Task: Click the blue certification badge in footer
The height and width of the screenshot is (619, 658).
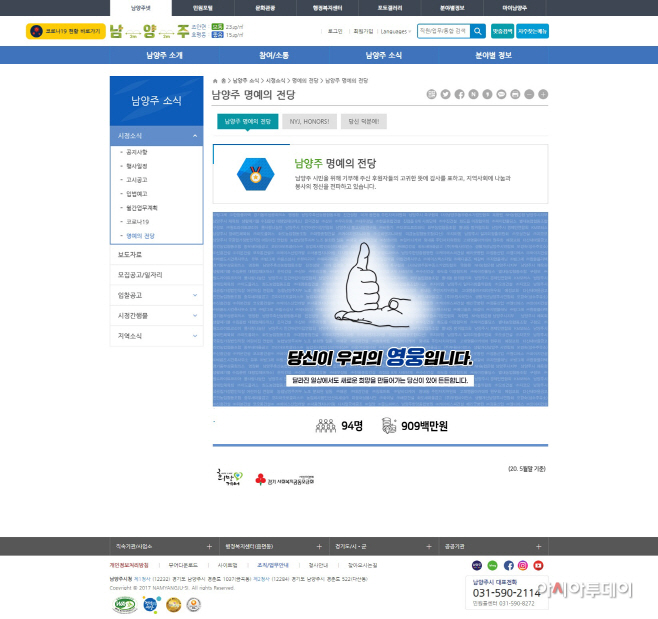Action: point(151,605)
